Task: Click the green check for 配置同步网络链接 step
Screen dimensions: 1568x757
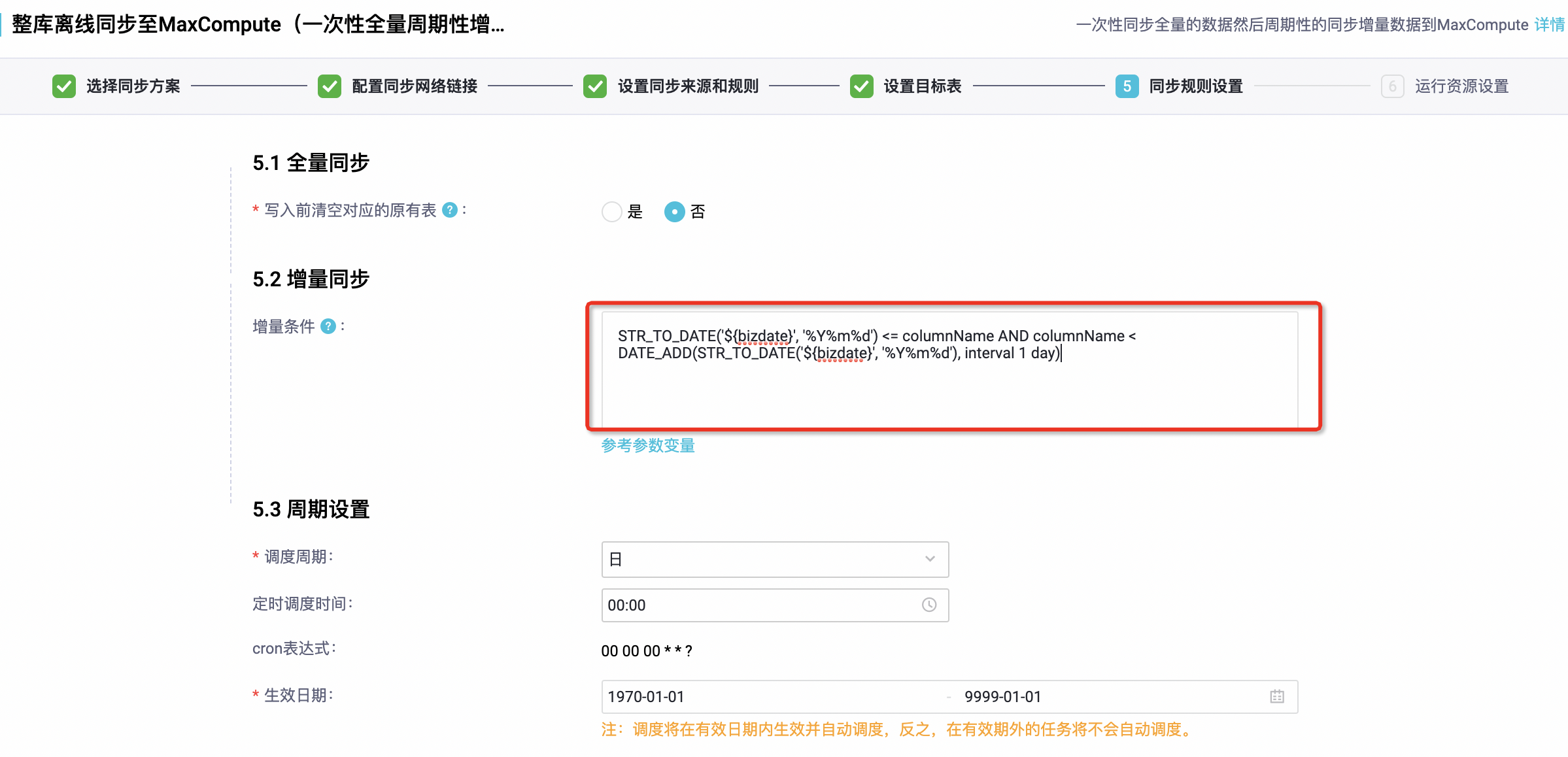Action: (x=330, y=86)
